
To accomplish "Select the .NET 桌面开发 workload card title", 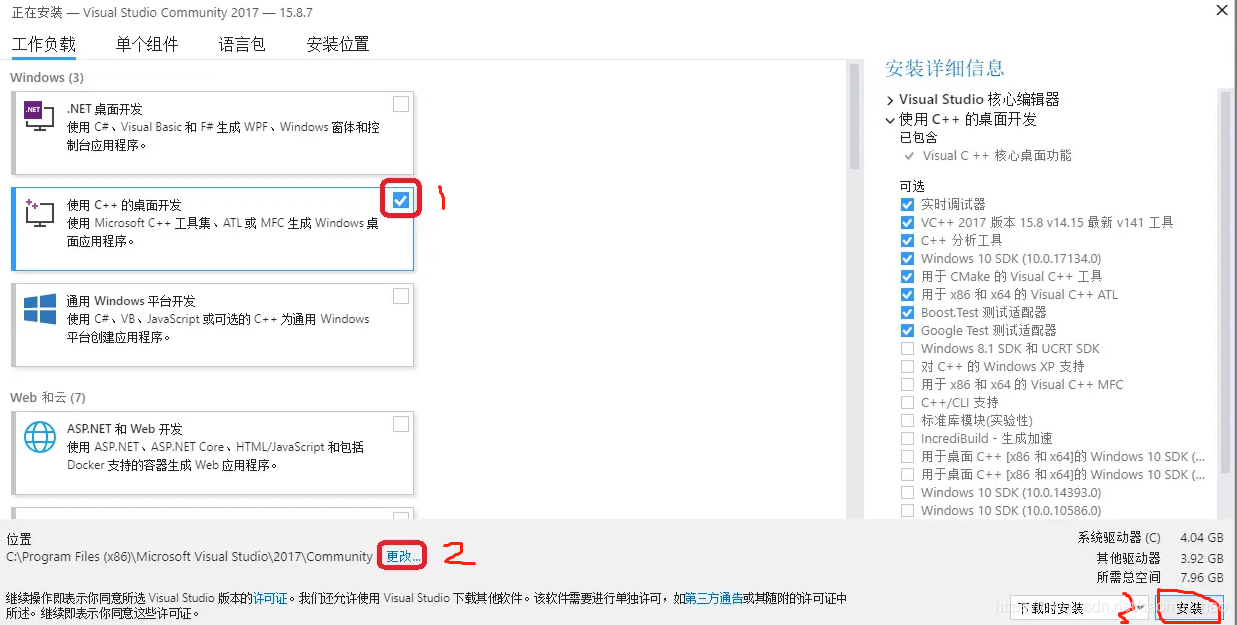I will [104, 109].
